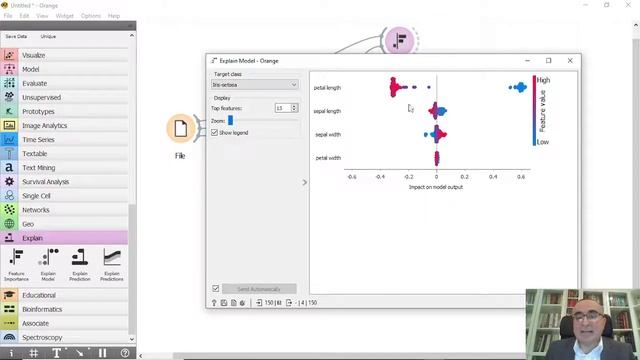The image size is (640, 360).
Task: Open the Help menu
Action: (x=114, y=16)
